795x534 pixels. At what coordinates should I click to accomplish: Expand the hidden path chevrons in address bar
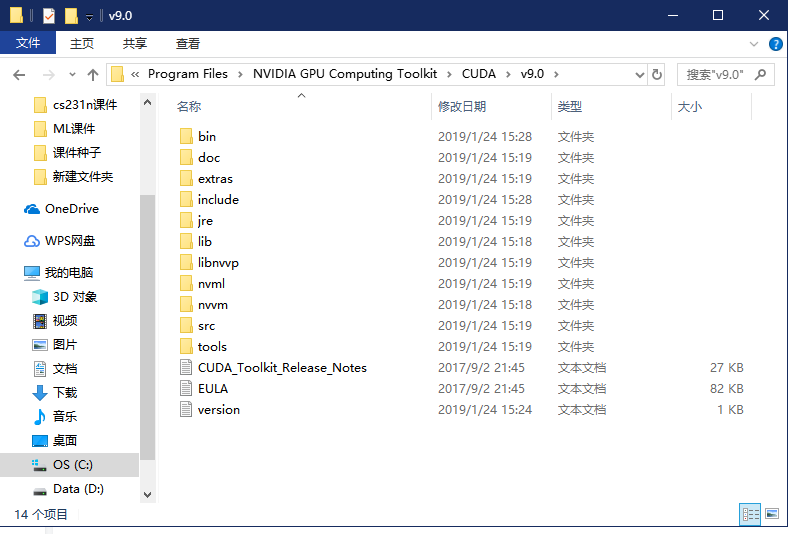tap(135, 75)
